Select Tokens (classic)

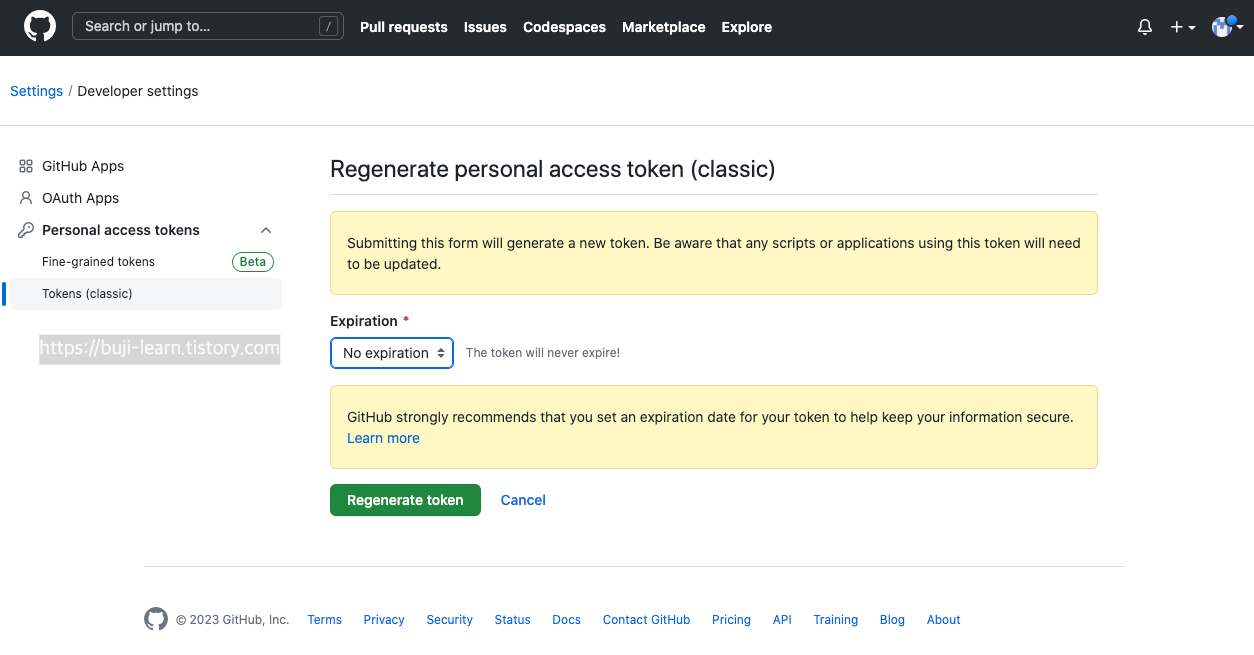pos(144,294)
